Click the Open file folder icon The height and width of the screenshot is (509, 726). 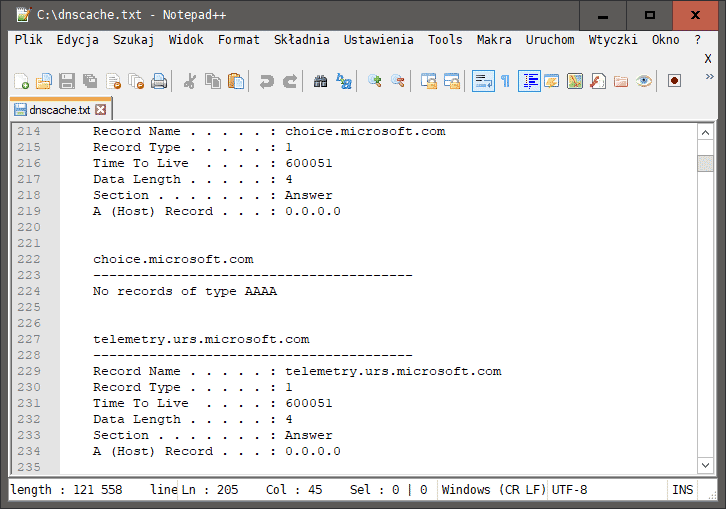[x=44, y=81]
